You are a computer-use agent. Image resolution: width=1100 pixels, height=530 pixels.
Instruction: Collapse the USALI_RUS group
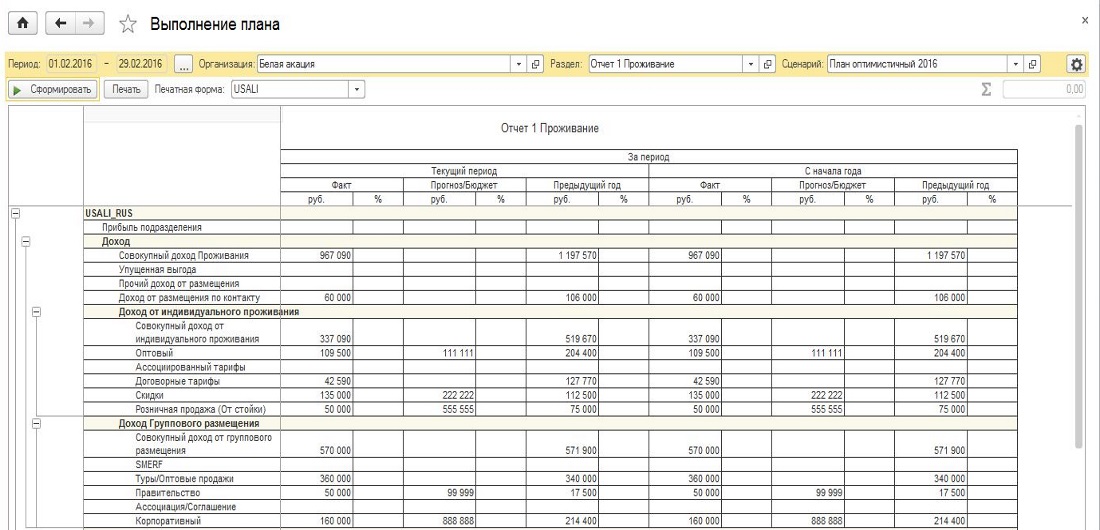14,213
